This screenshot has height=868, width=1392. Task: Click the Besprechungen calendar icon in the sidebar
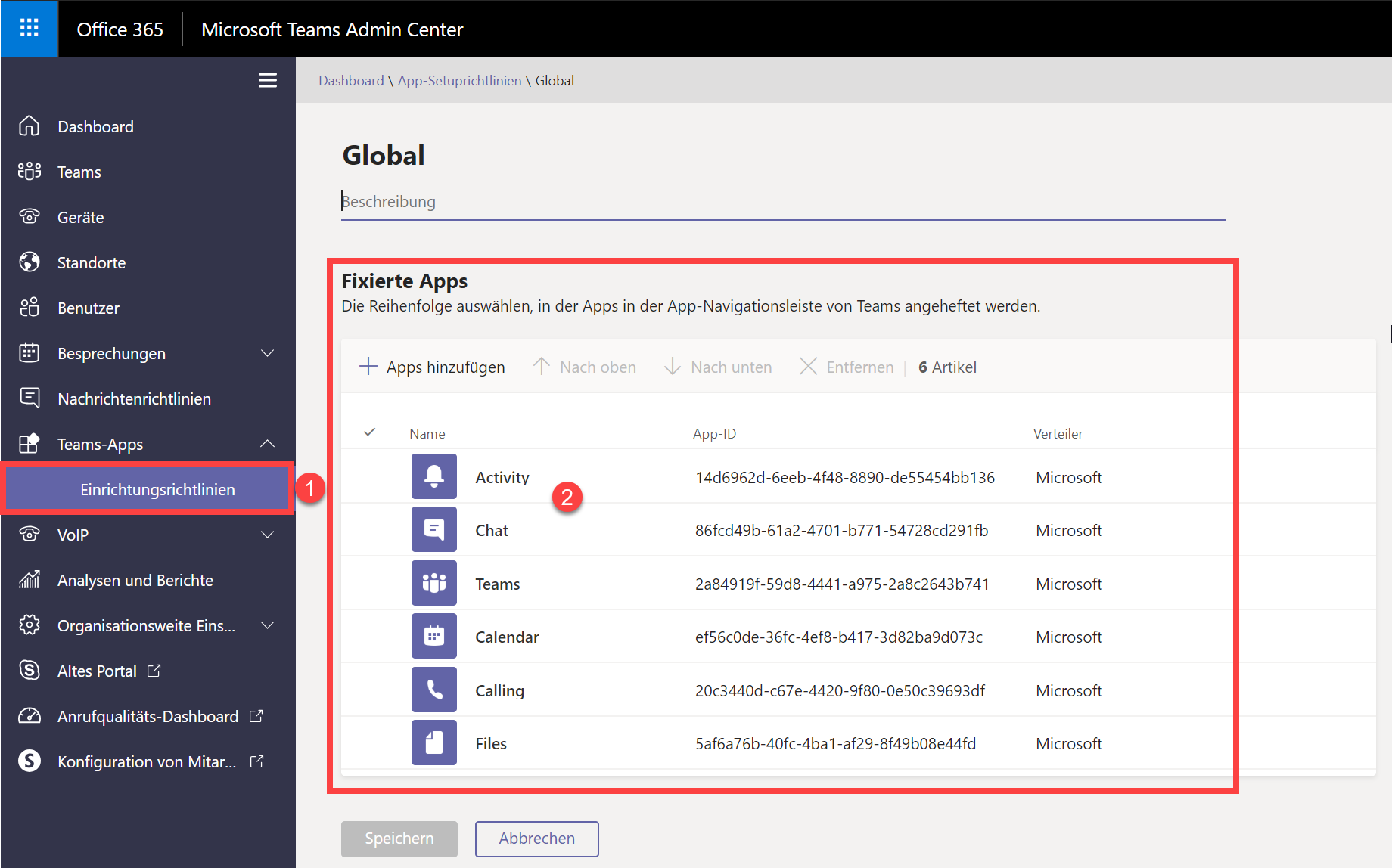tap(30, 353)
